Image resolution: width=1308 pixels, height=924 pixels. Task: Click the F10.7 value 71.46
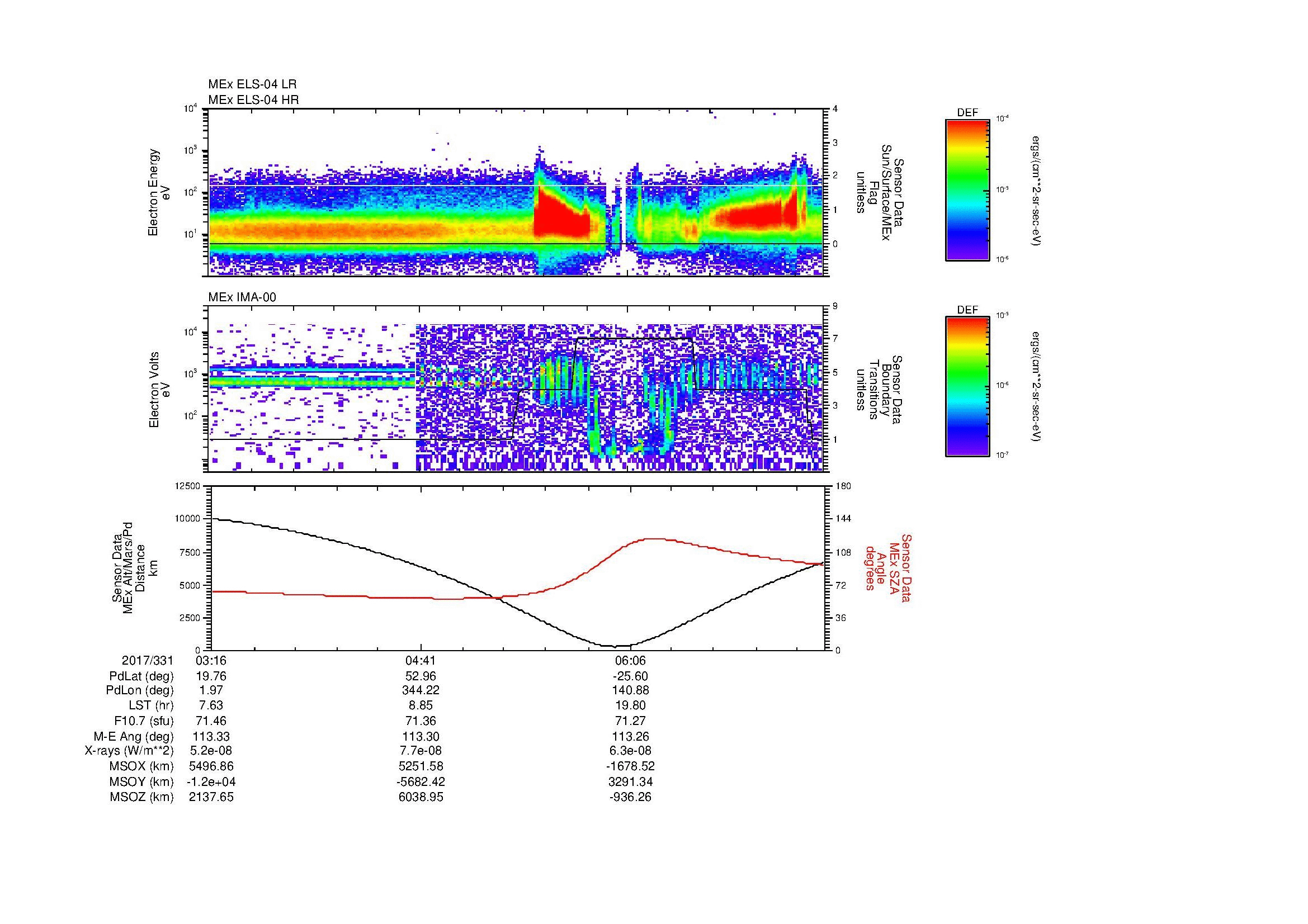pos(211,721)
